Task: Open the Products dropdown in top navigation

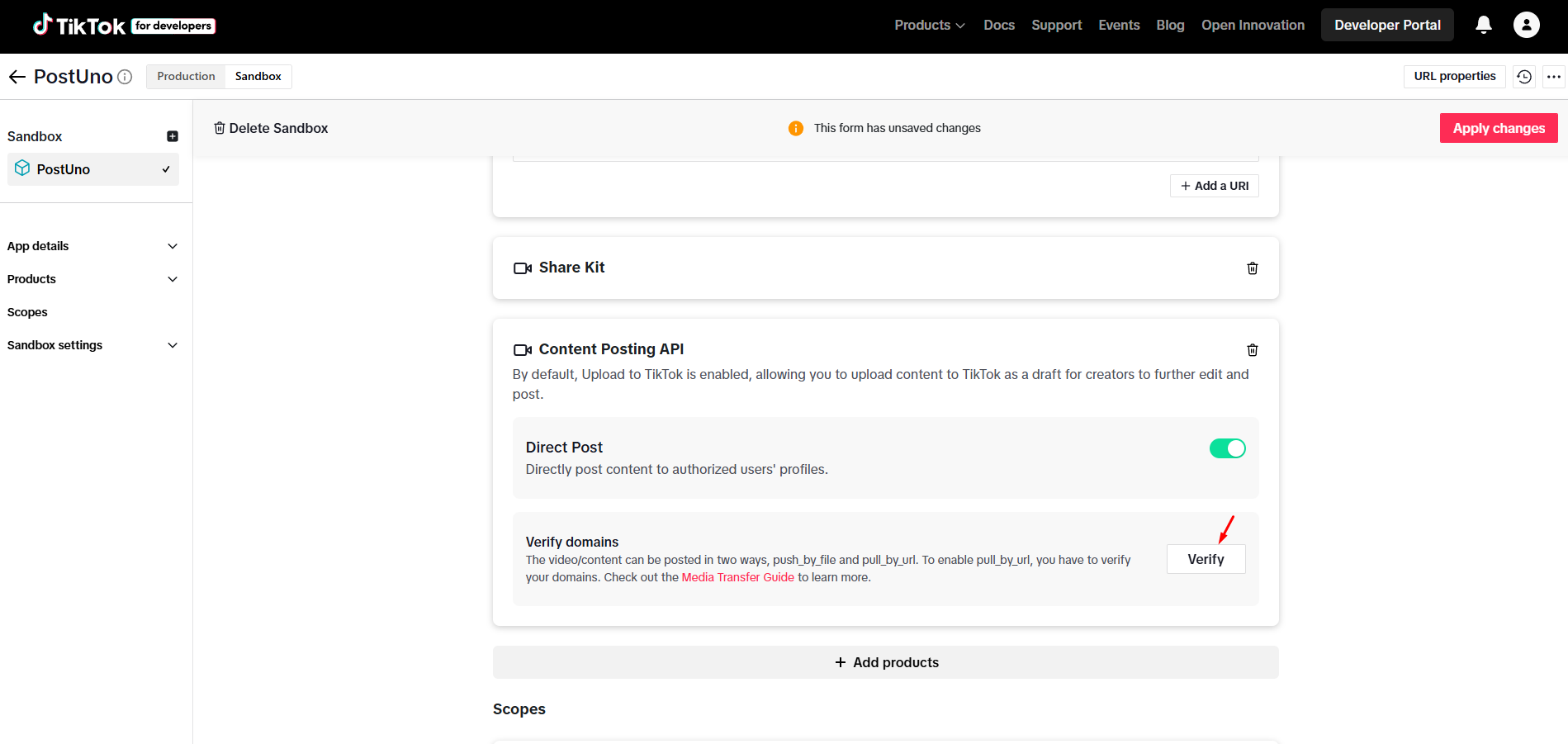Action: (929, 26)
